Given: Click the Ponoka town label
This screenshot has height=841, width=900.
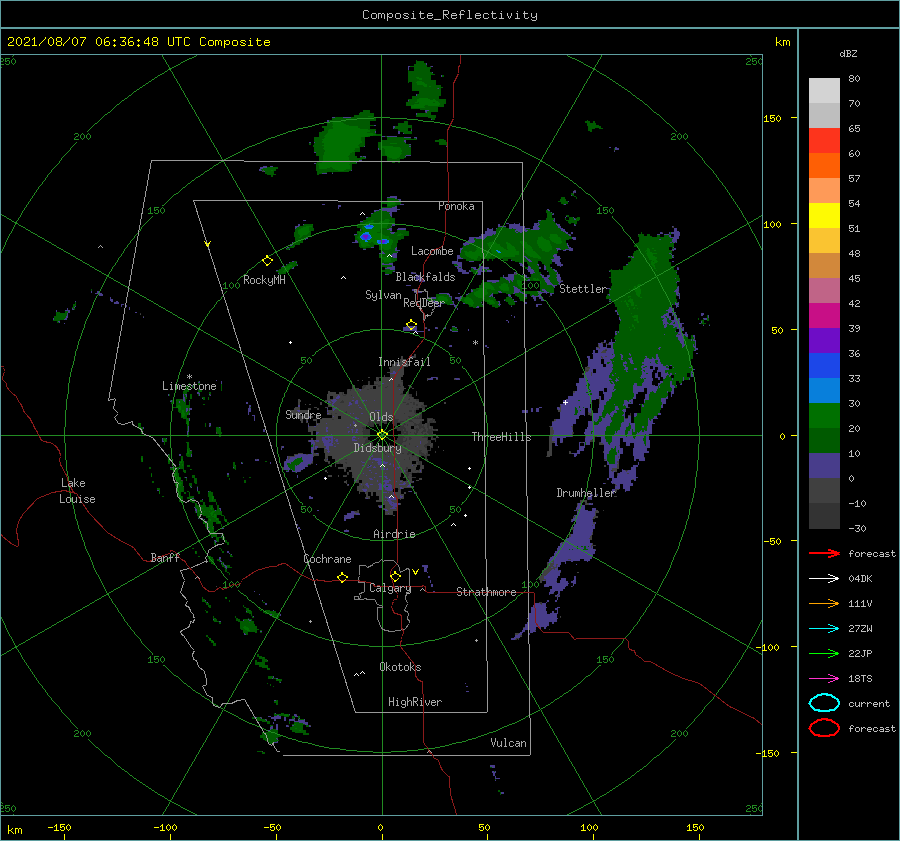Looking at the screenshot, I should (456, 206).
